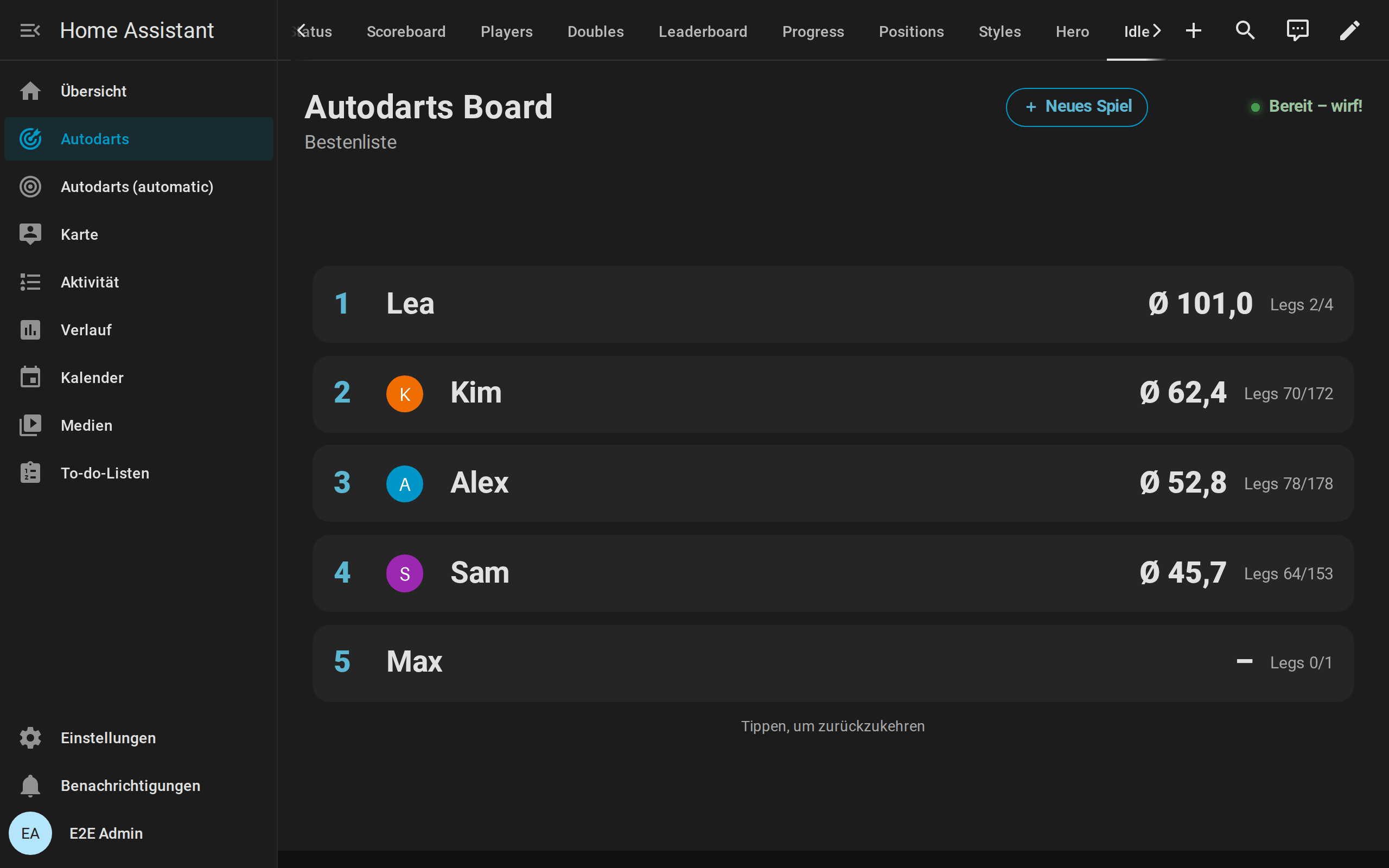
Task: Click the pencil edit dashboard icon
Action: [1349, 30]
